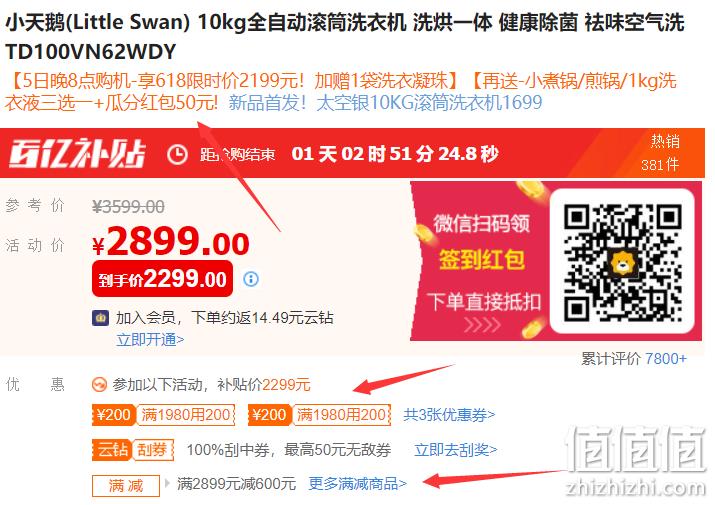Click the 到手价2299.00 red badge
Viewport: 715px width, 505px height.
(x=162, y=279)
